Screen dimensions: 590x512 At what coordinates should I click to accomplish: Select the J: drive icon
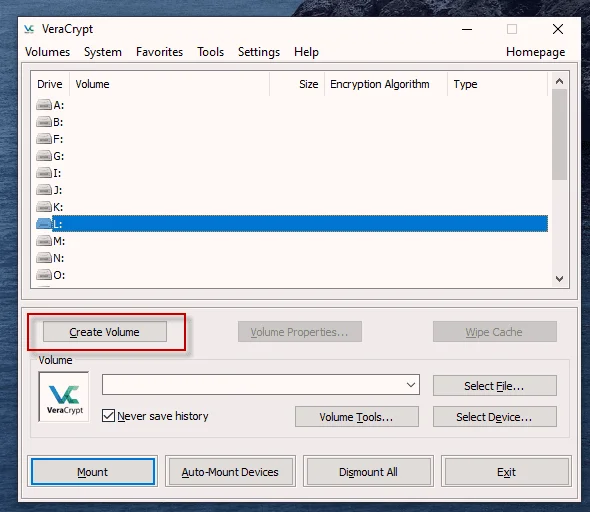point(44,190)
